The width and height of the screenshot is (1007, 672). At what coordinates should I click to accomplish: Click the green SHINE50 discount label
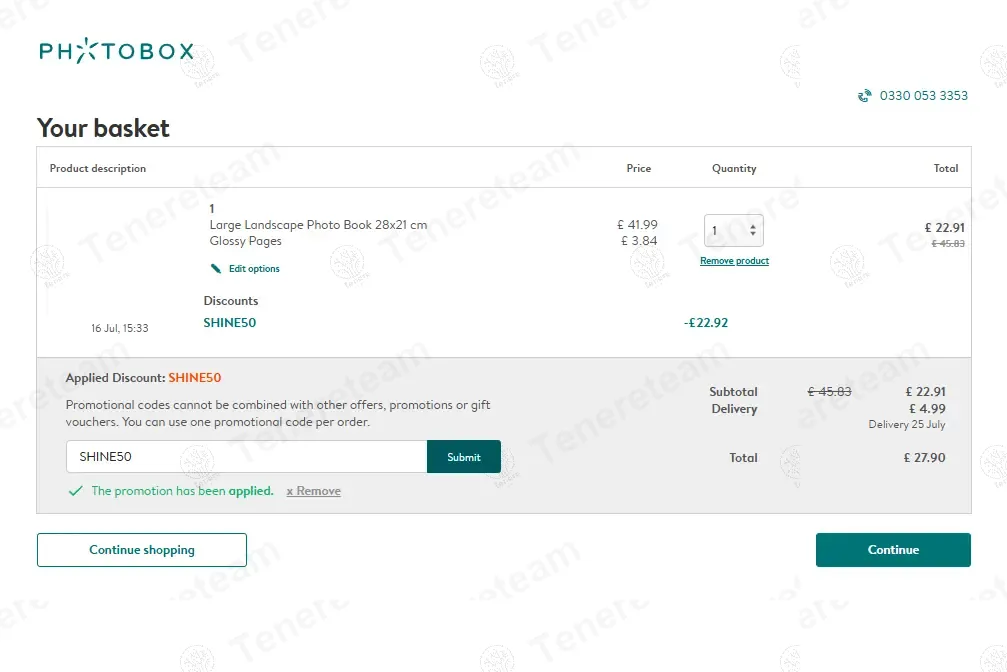coord(229,323)
